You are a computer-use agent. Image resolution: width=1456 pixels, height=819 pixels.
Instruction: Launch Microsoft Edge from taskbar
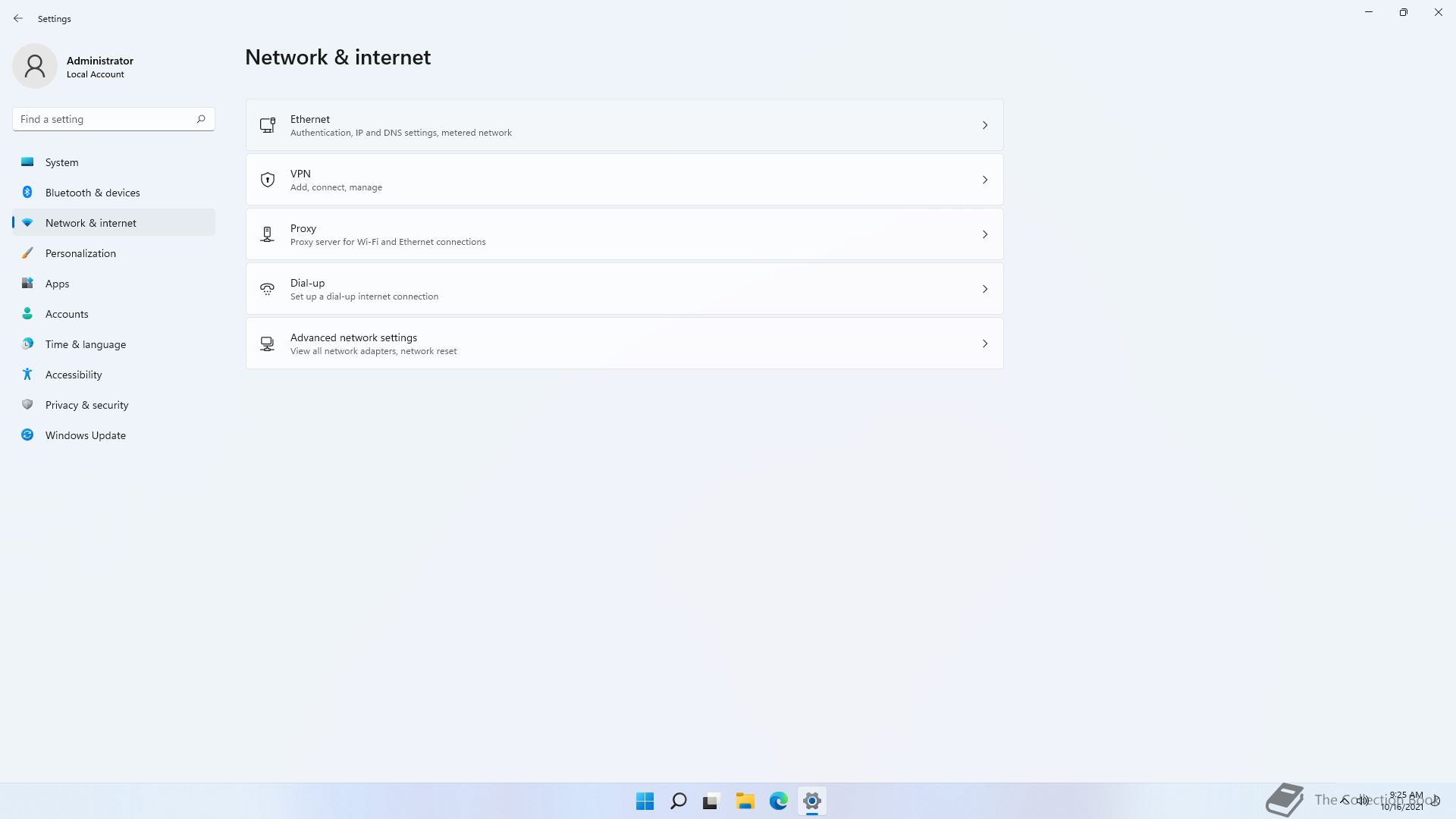click(779, 801)
